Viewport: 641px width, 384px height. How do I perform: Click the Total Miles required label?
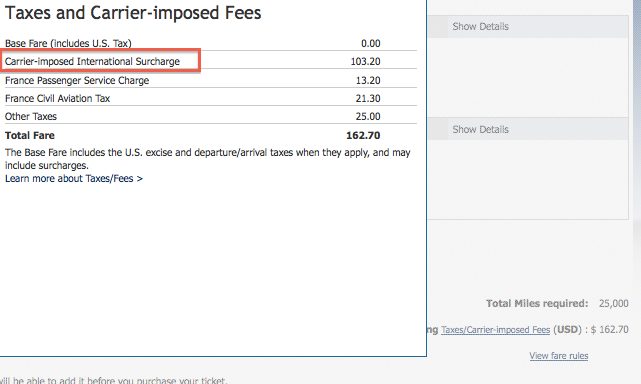(x=537, y=303)
